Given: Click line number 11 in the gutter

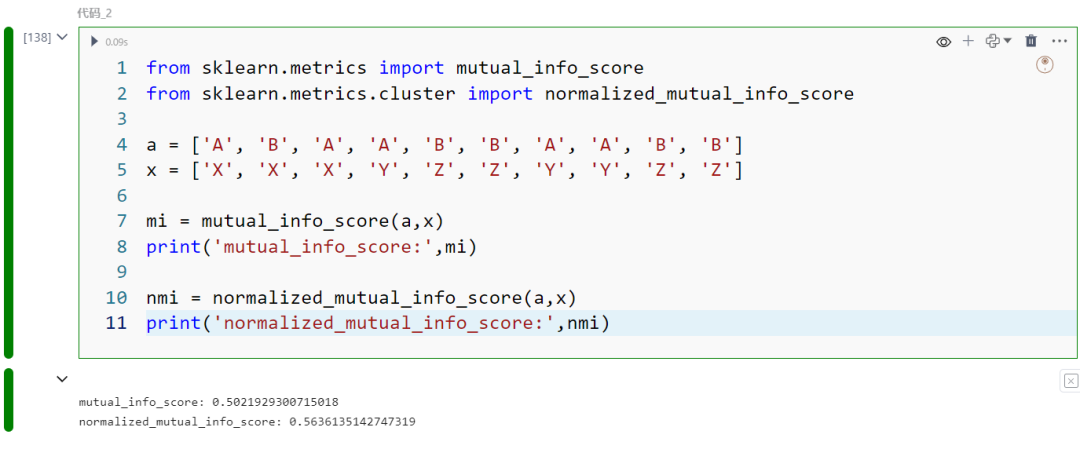Looking at the screenshot, I should click(x=116, y=323).
